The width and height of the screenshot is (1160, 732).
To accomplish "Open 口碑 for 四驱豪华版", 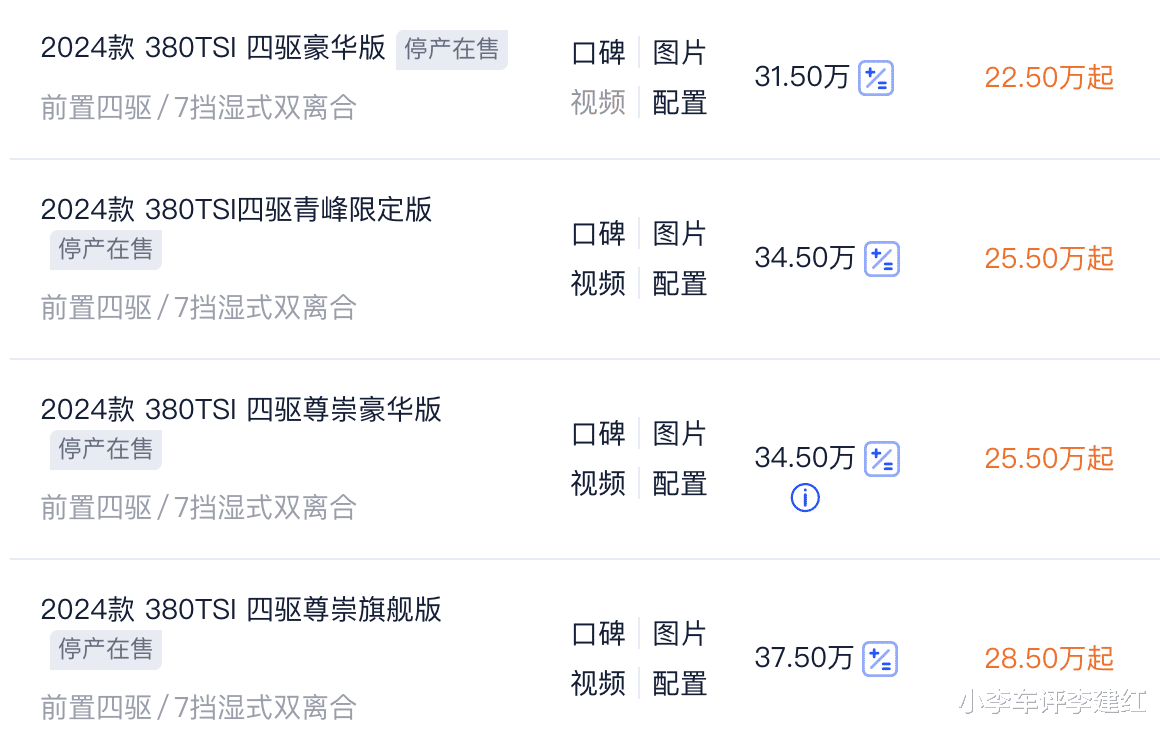I will [x=598, y=53].
